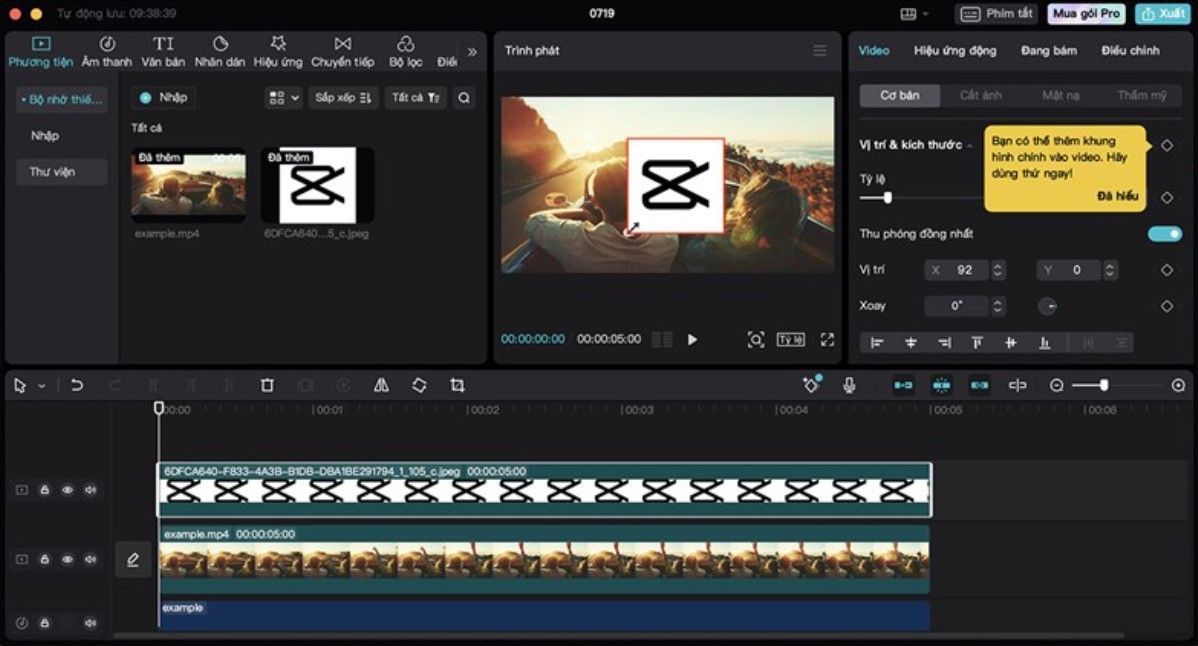Click the undo arrow icon
Image resolution: width=1198 pixels, height=646 pixels.
(x=77, y=385)
